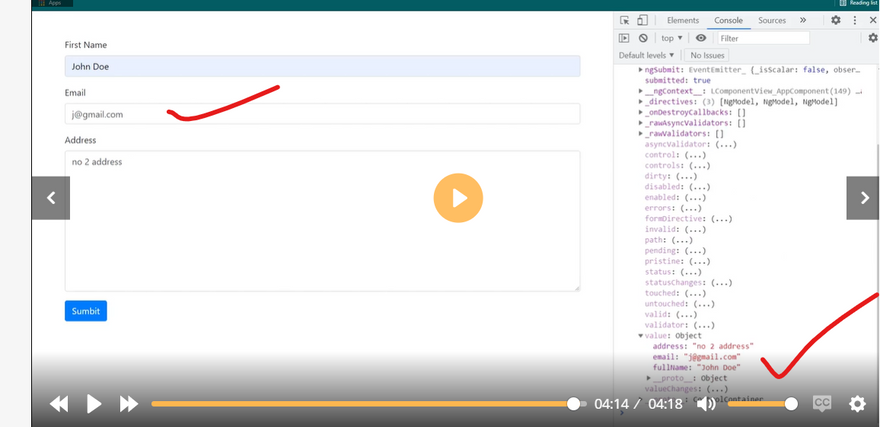
Task: Click the orange play button overlay
Action: coord(458,198)
